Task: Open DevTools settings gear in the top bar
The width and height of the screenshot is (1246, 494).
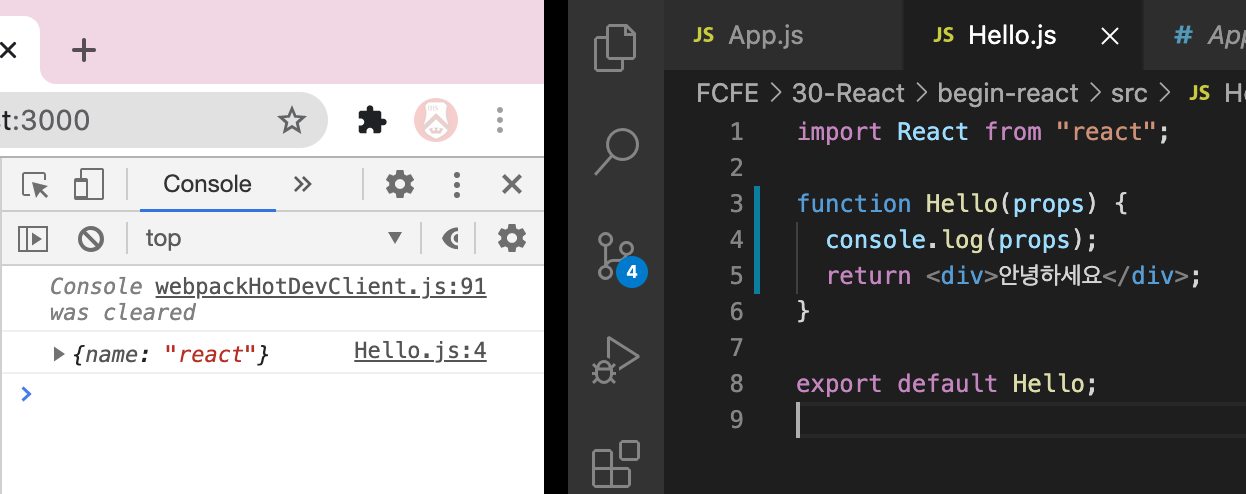Action: [x=400, y=184]
